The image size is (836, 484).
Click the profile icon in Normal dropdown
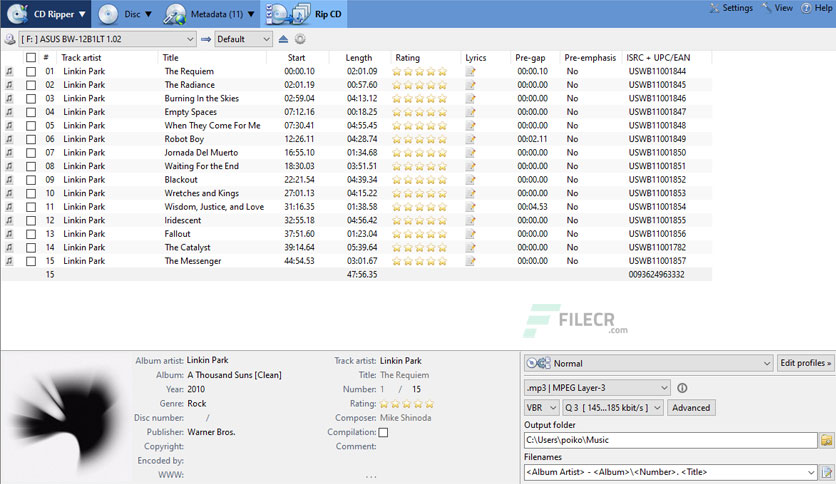coord(538,364)
